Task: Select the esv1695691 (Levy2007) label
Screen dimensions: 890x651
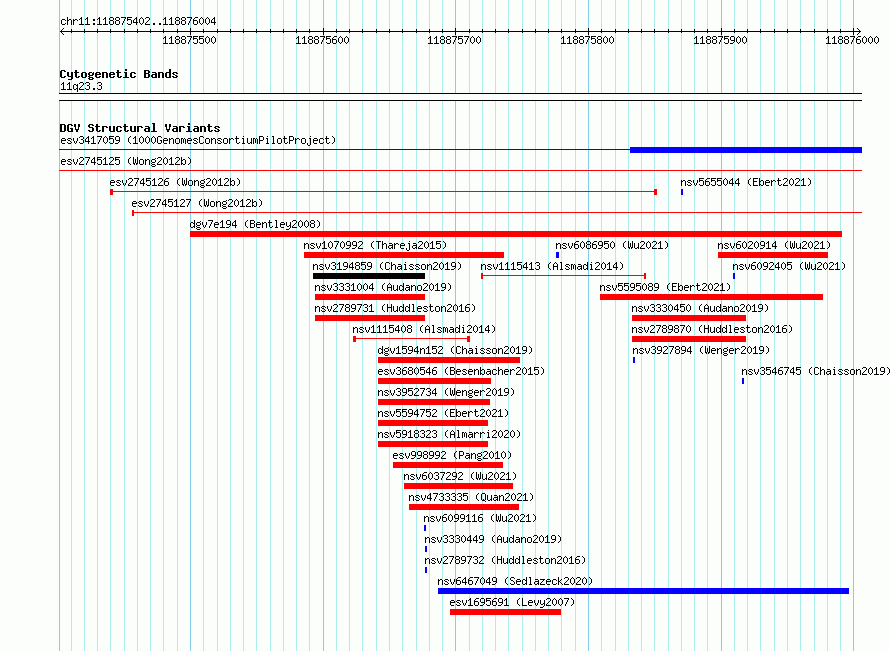Action: point(512,602)
